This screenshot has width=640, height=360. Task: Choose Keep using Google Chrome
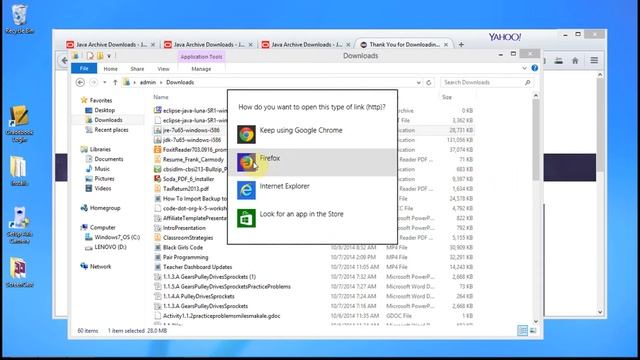[x=312, y=134]
